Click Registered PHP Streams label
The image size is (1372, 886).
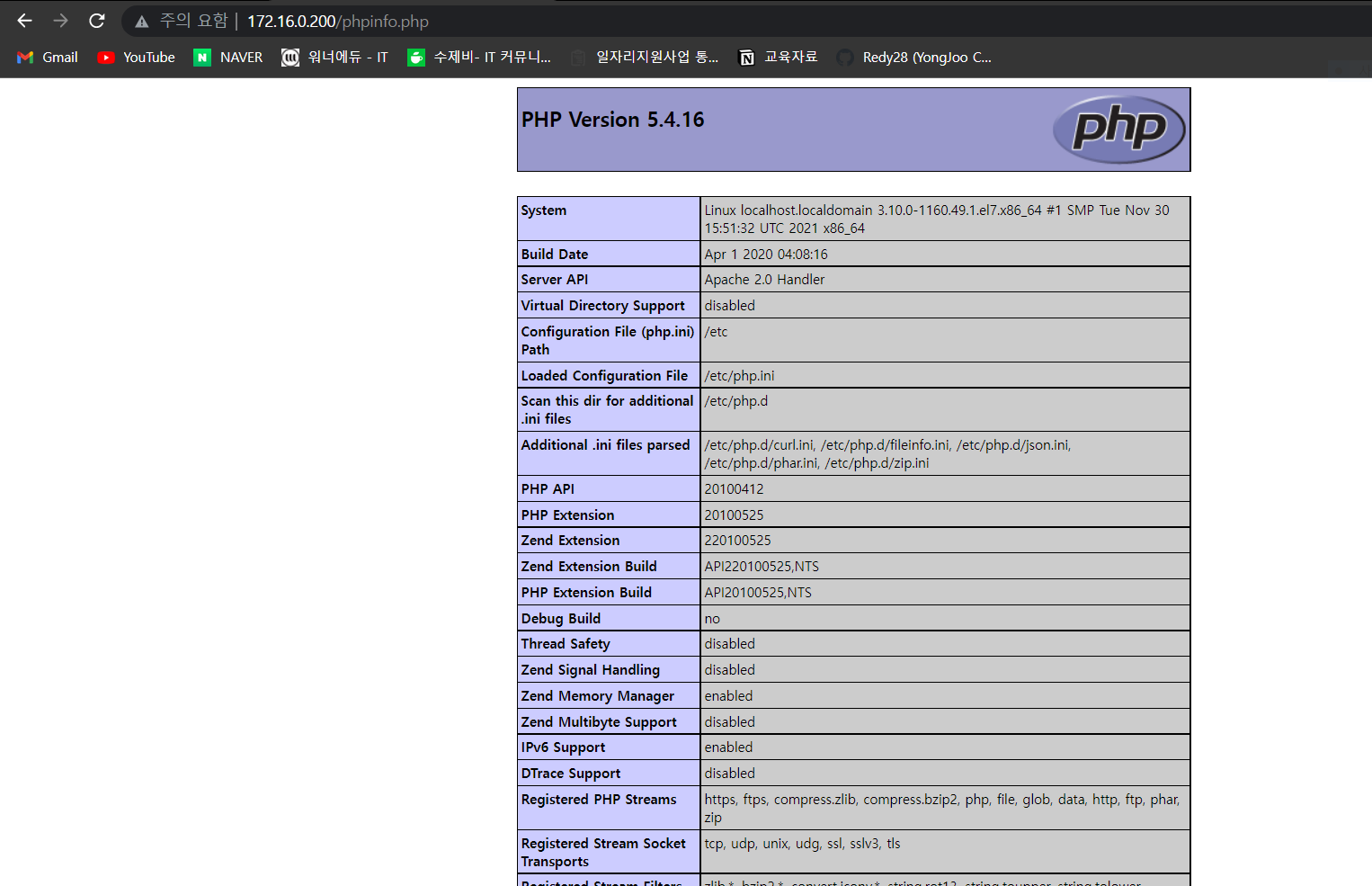tap(599, 800)
